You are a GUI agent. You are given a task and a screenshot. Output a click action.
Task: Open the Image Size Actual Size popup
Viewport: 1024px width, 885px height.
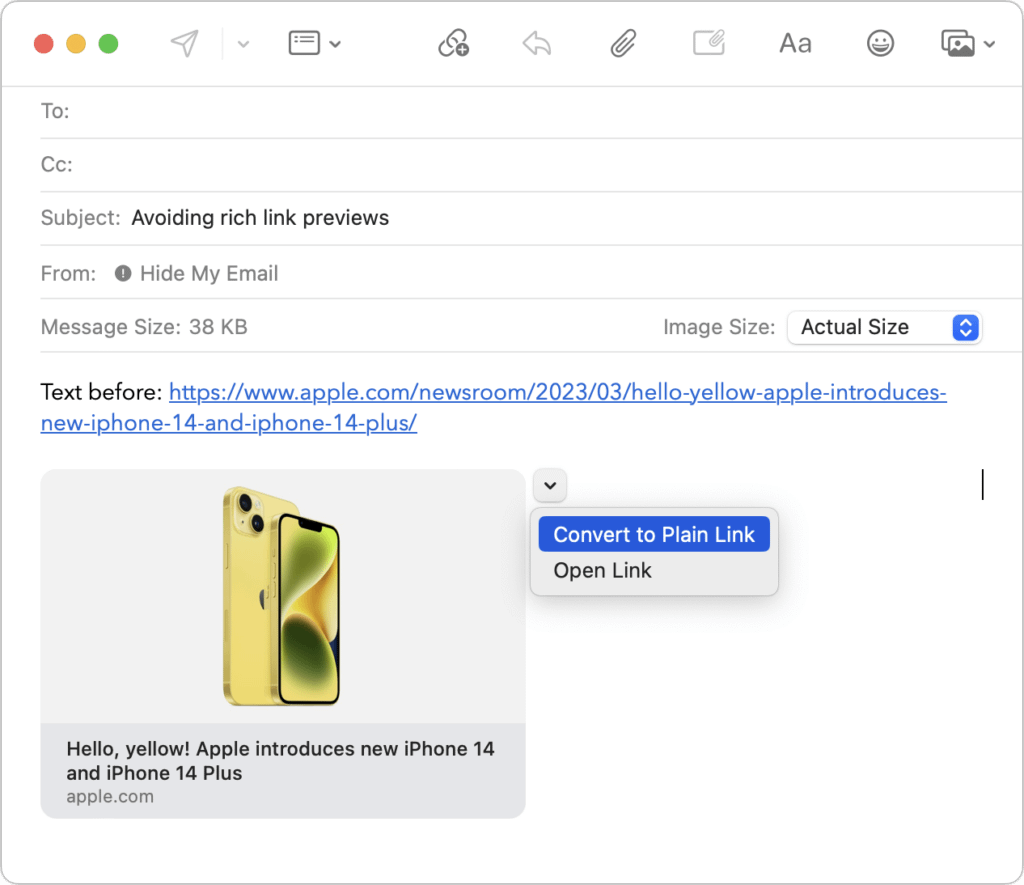point(884,327)
